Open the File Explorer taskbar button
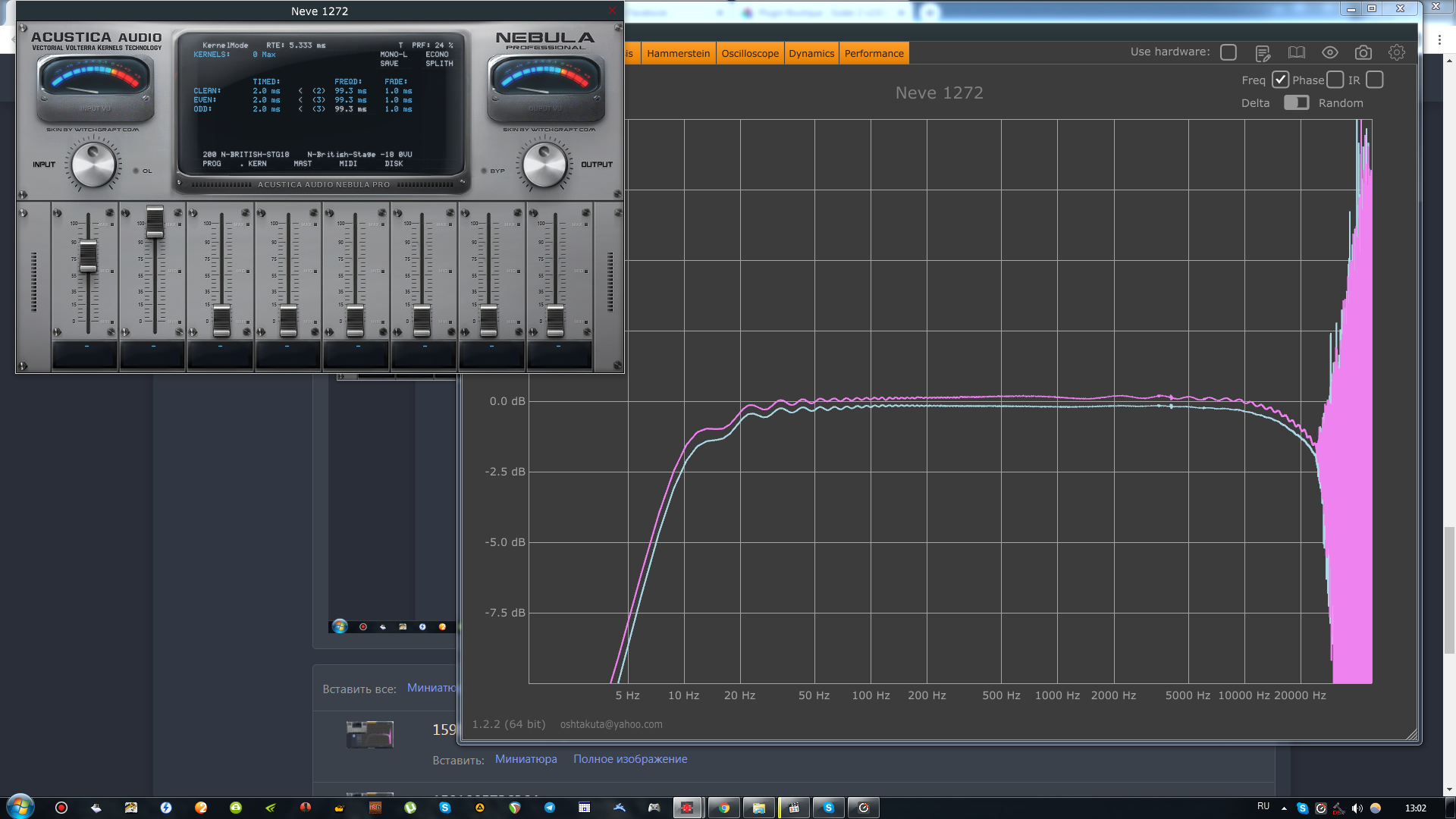 (x=758, y=808)
